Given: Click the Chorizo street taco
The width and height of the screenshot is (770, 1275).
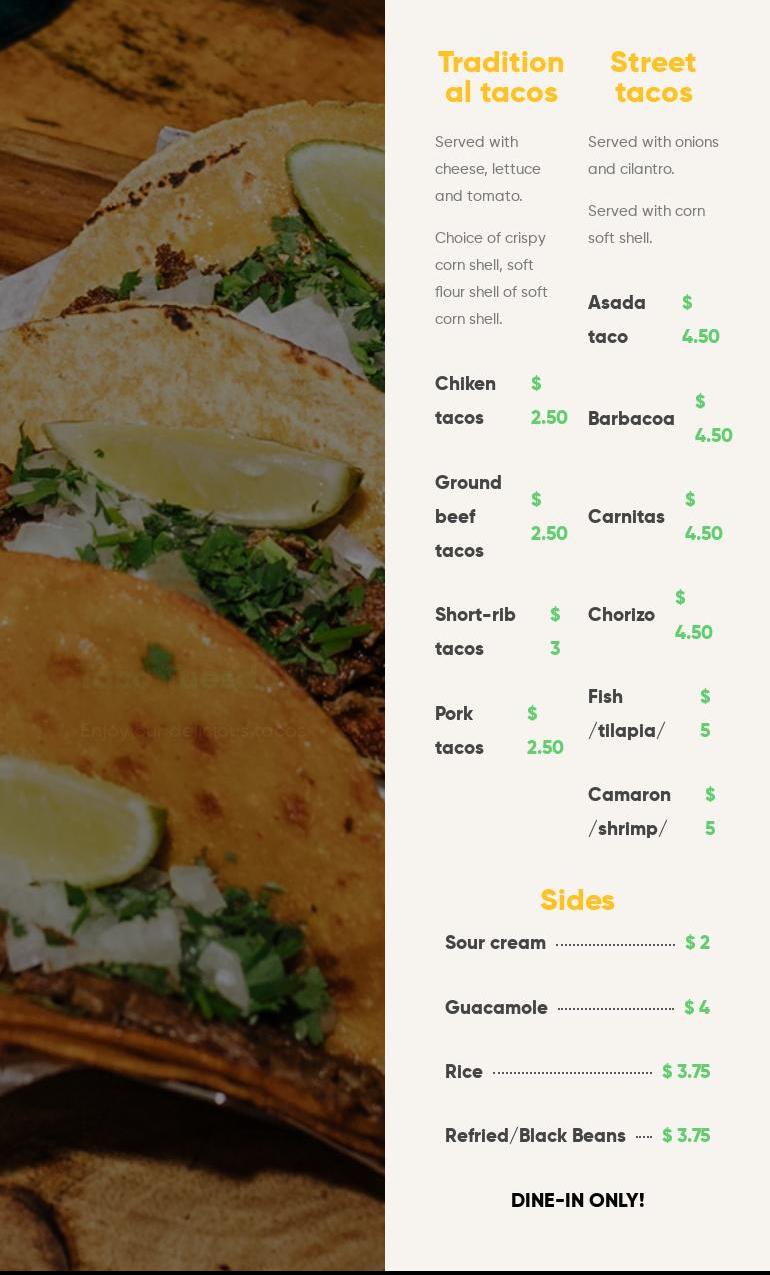Looking at the screenshot, I should tap(621, 615).
